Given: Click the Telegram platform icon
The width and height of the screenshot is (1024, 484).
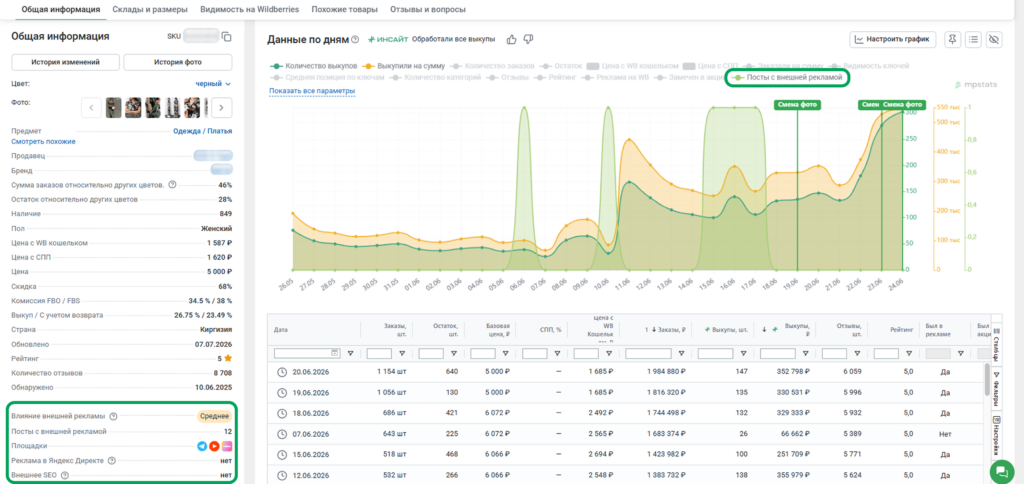Looking at the screenshot, I should point(202,446).
